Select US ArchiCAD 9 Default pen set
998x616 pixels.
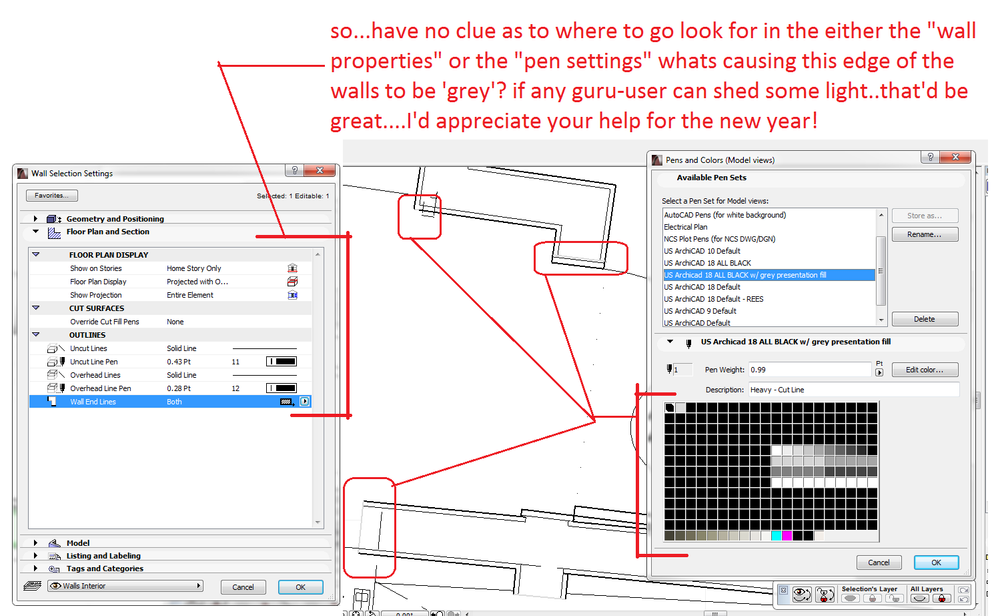click(769, 311)
